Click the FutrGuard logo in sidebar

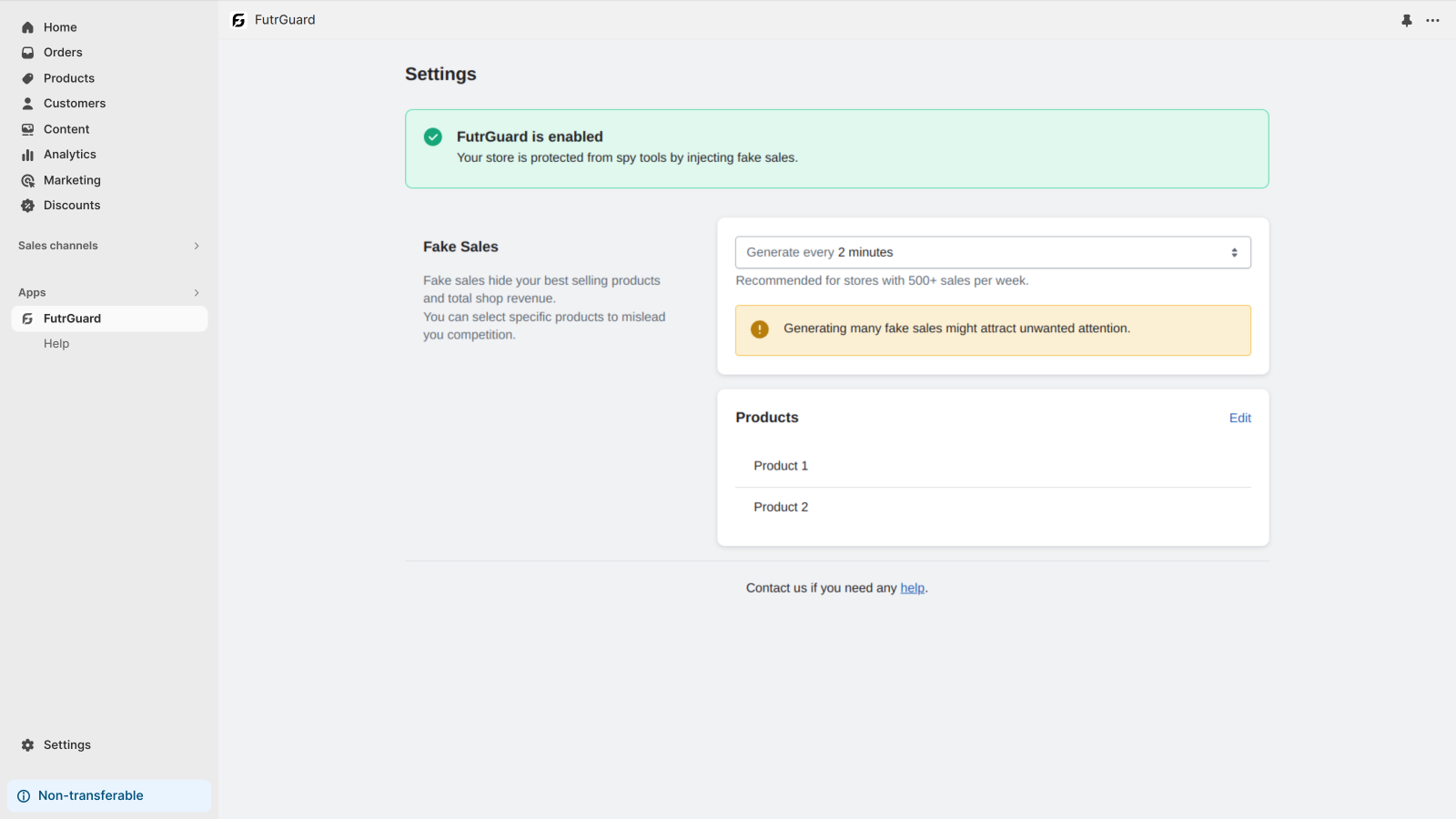[27, 318]
